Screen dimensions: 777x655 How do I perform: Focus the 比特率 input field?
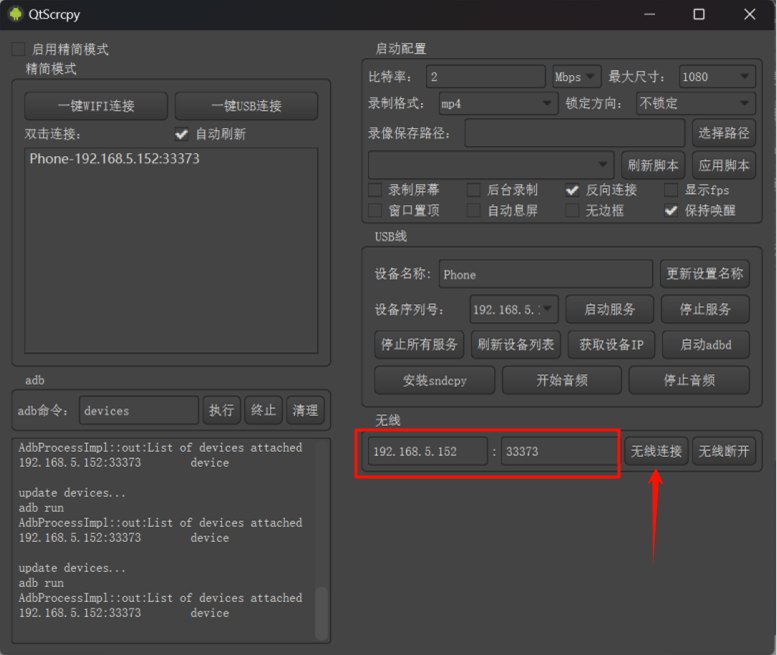(x=486, y=77)
